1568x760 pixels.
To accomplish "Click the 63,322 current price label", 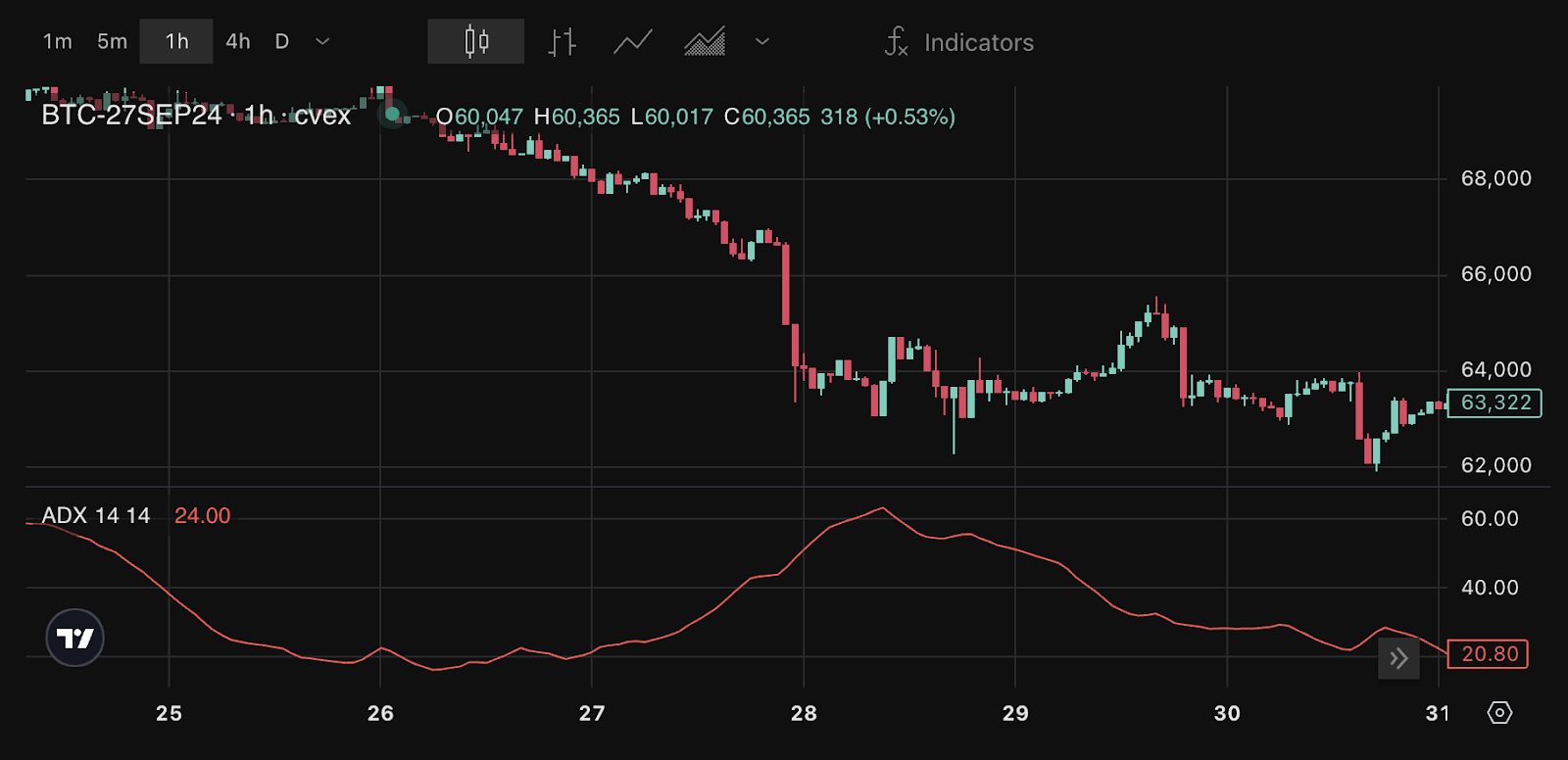I will click(x=1494, y=403).
